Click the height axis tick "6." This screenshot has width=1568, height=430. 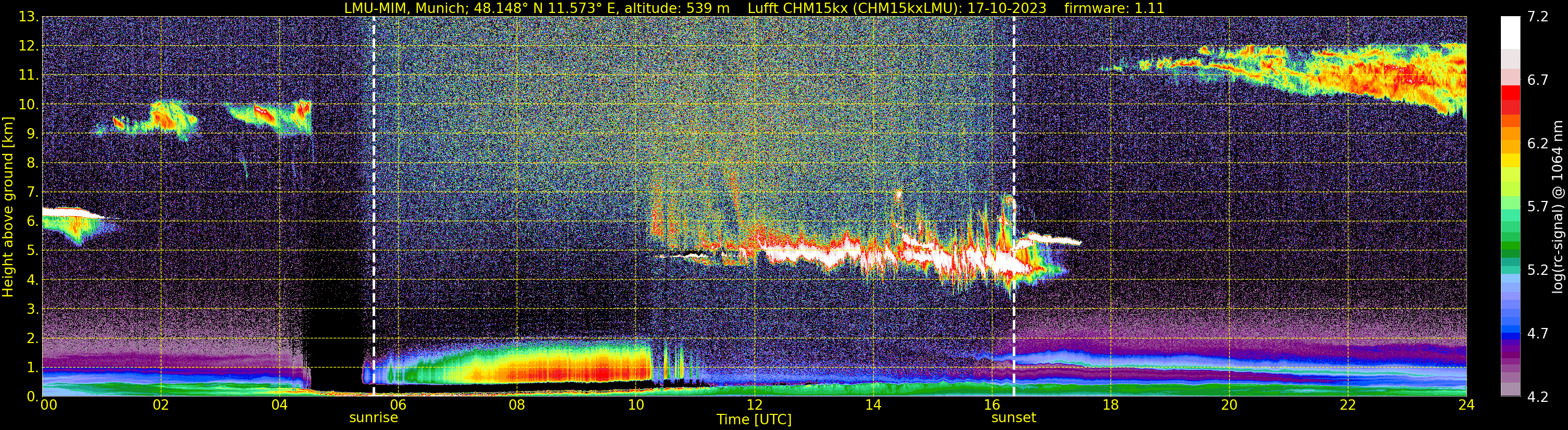pos(32,222)
